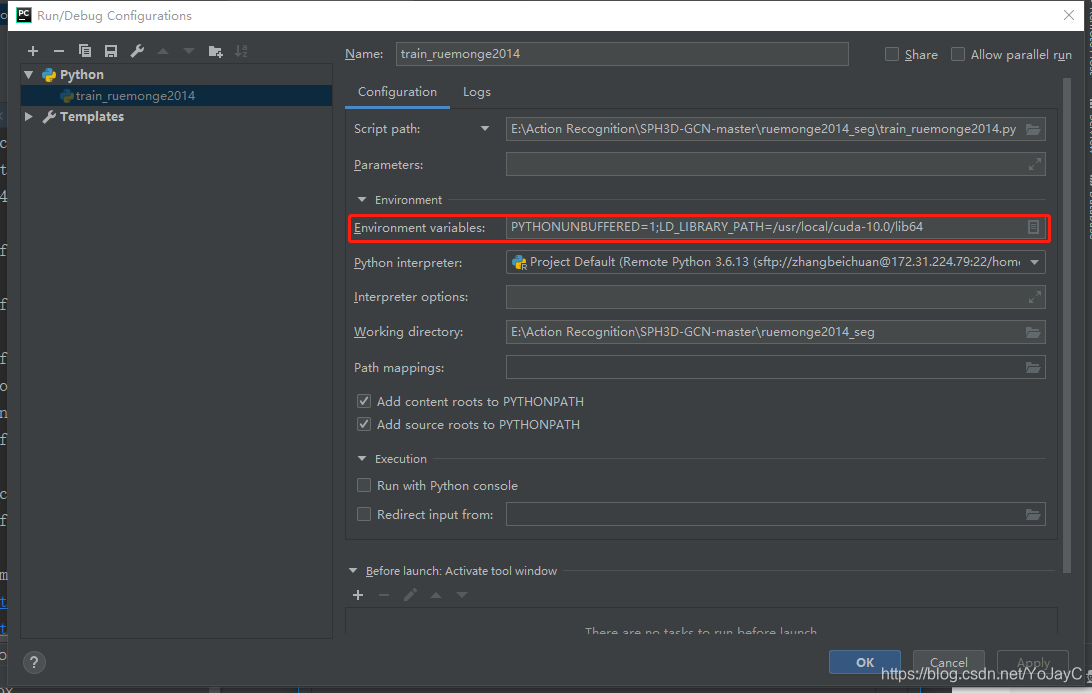Collapse the Python tree node
The image size is (1092, 693).
[x=28, y=74]
